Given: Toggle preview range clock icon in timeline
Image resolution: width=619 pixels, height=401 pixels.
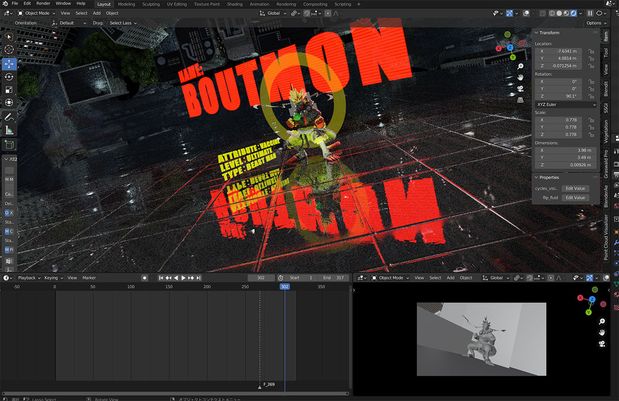Looking at the screenshot, I should pyautogui.click(x=281, y=278).
